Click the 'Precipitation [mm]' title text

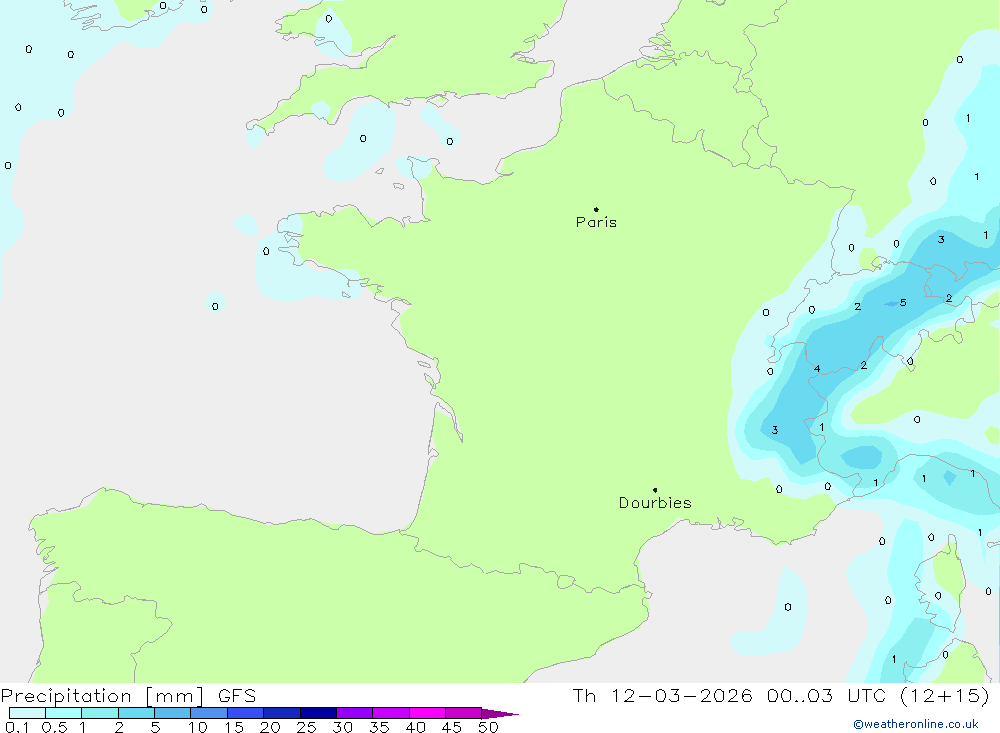click(102, 695)
